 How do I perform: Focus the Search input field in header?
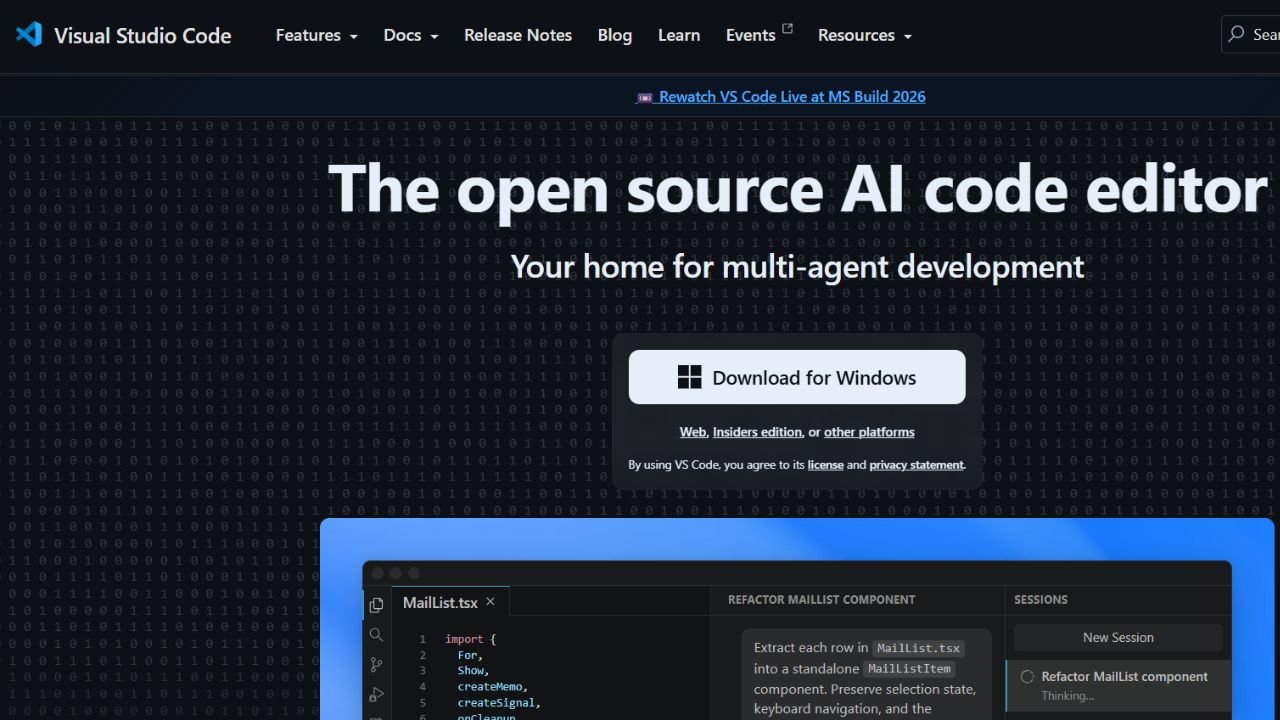(x=1251, y=34)
